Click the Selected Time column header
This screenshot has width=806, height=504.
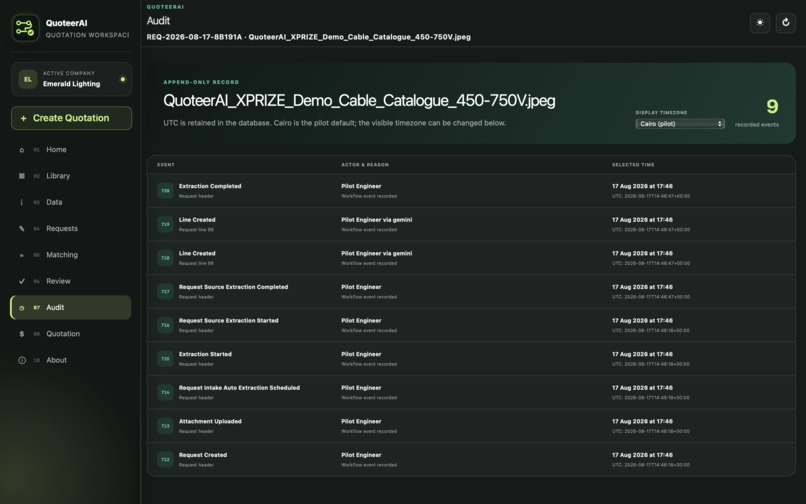click(x=633, y=165)
